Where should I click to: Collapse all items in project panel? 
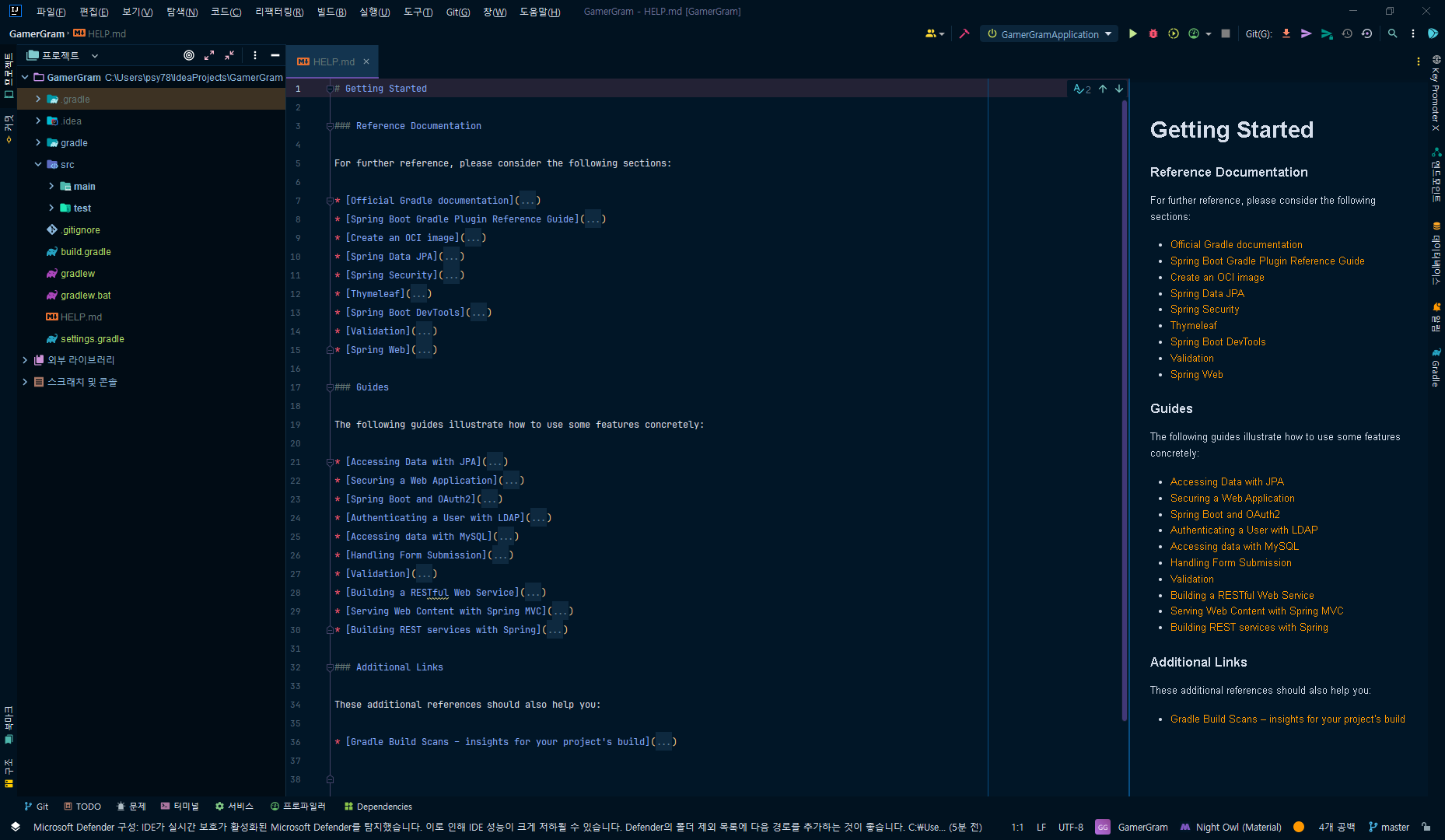point(229,55)
